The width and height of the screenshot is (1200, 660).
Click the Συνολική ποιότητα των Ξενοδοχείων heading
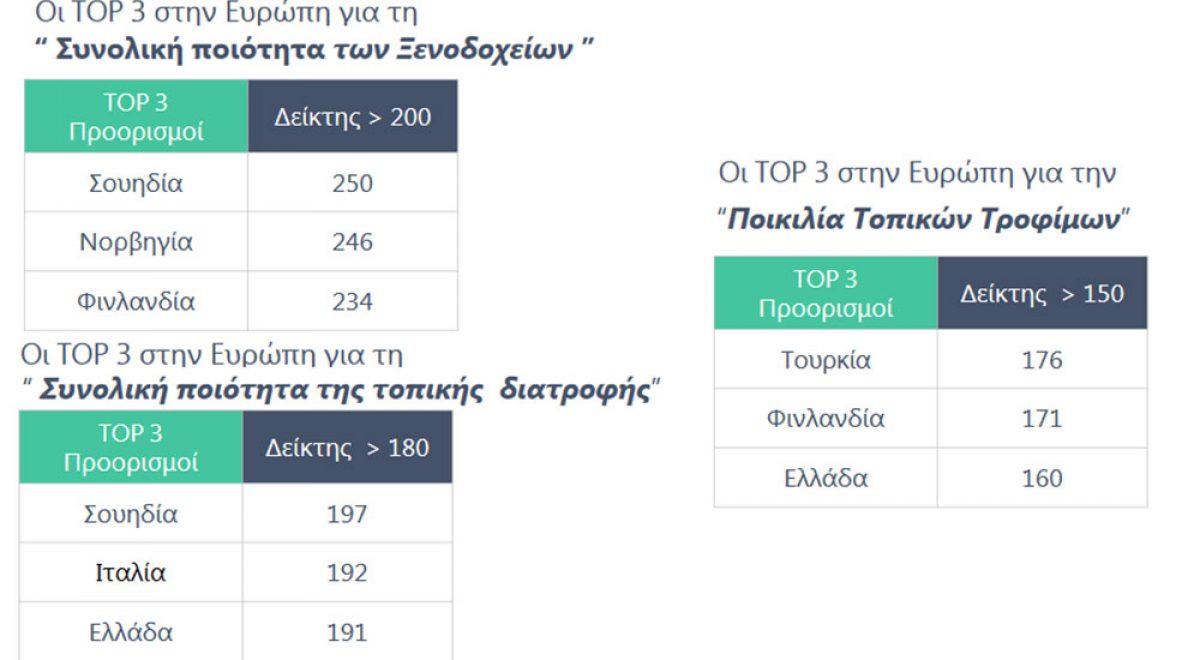(x=315, y=51)
